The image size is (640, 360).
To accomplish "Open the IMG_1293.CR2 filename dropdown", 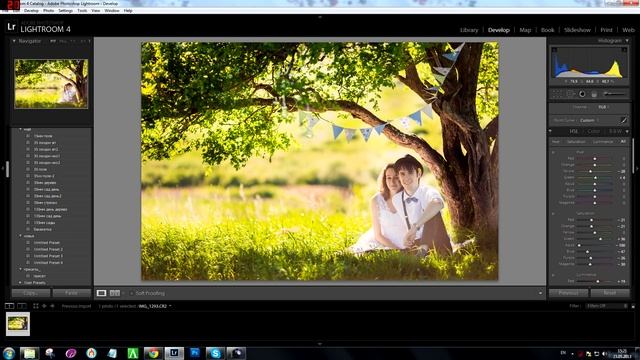I will click(155, 306).
